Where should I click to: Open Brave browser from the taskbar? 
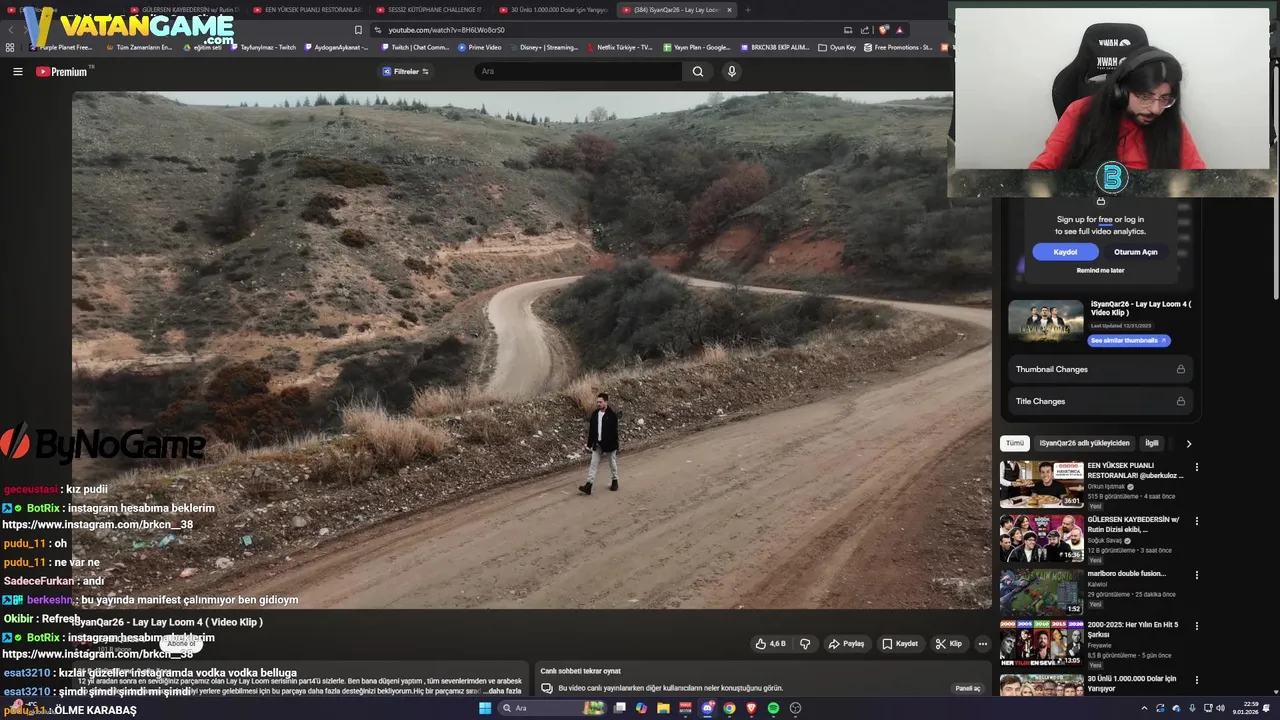[x=751, y=708]
